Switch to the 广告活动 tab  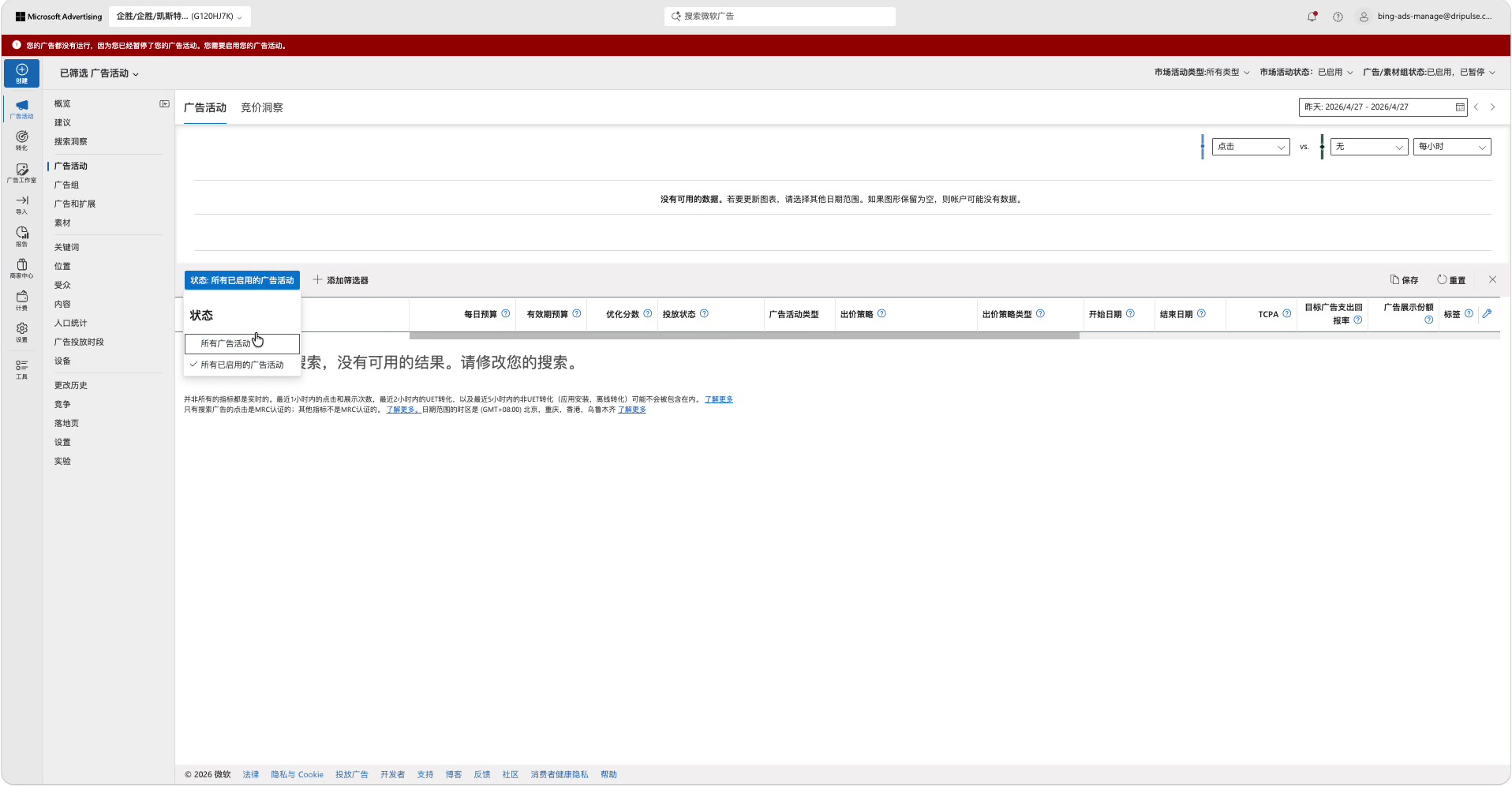[205, 107]
